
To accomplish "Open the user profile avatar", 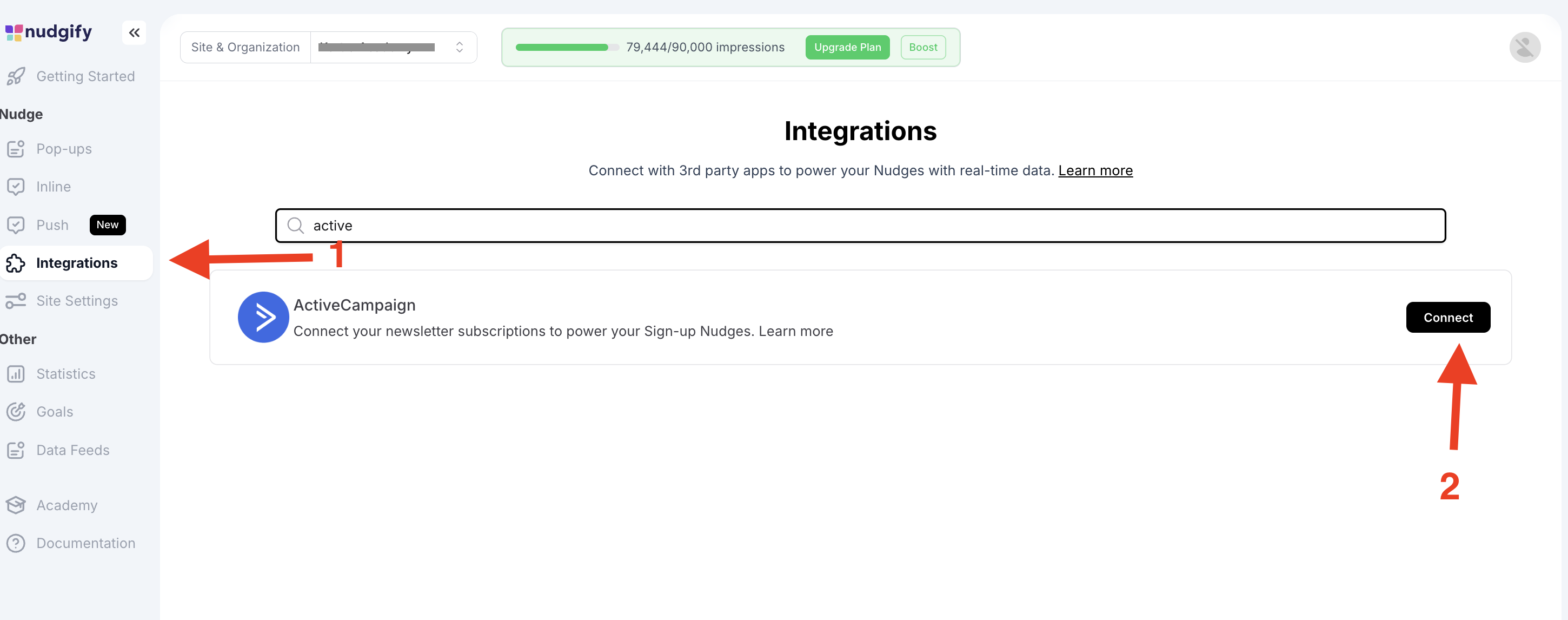I will (x=1524, y=48).
